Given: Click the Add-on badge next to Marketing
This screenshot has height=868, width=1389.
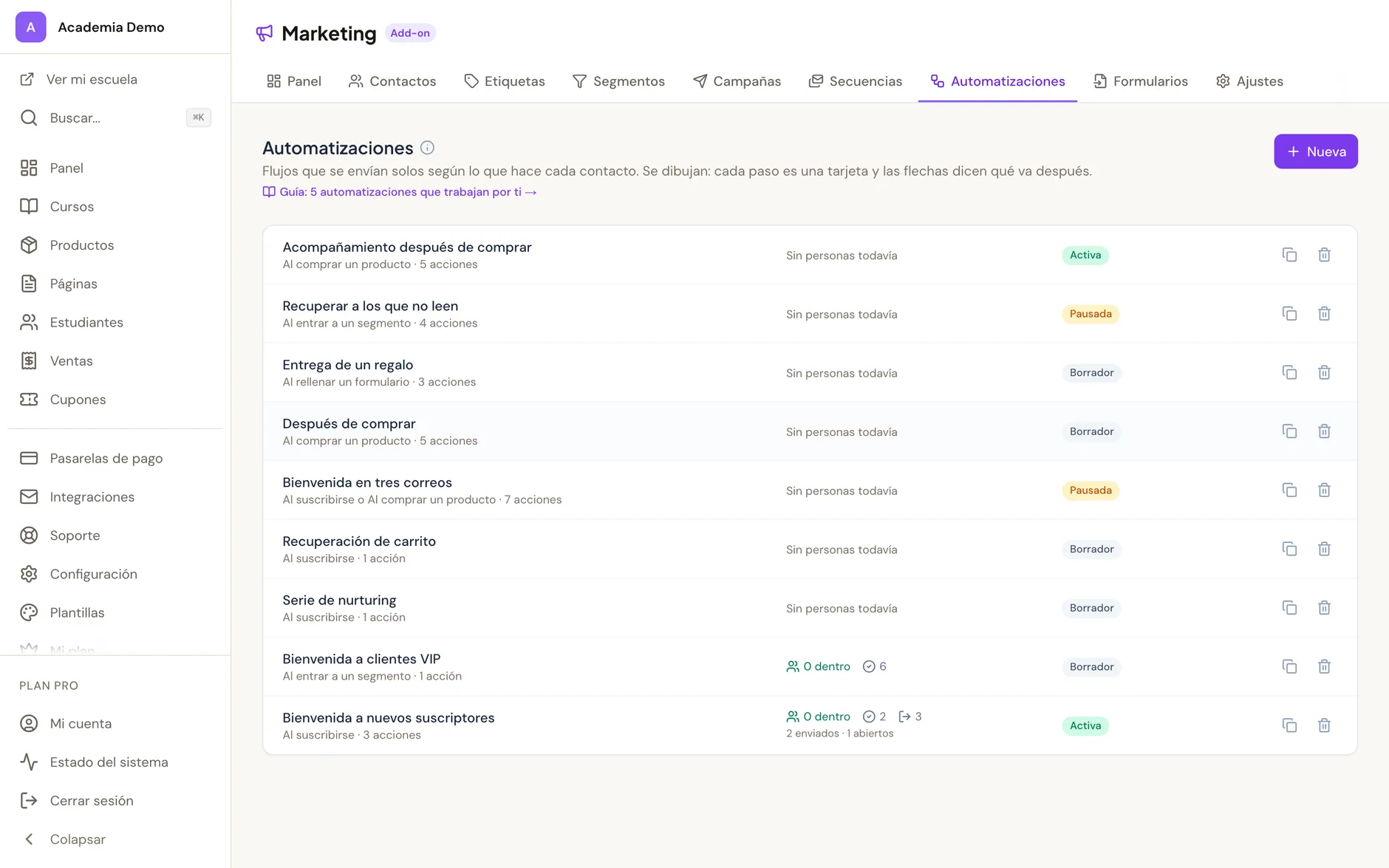Looking at the screenshot, I should 410,33.
